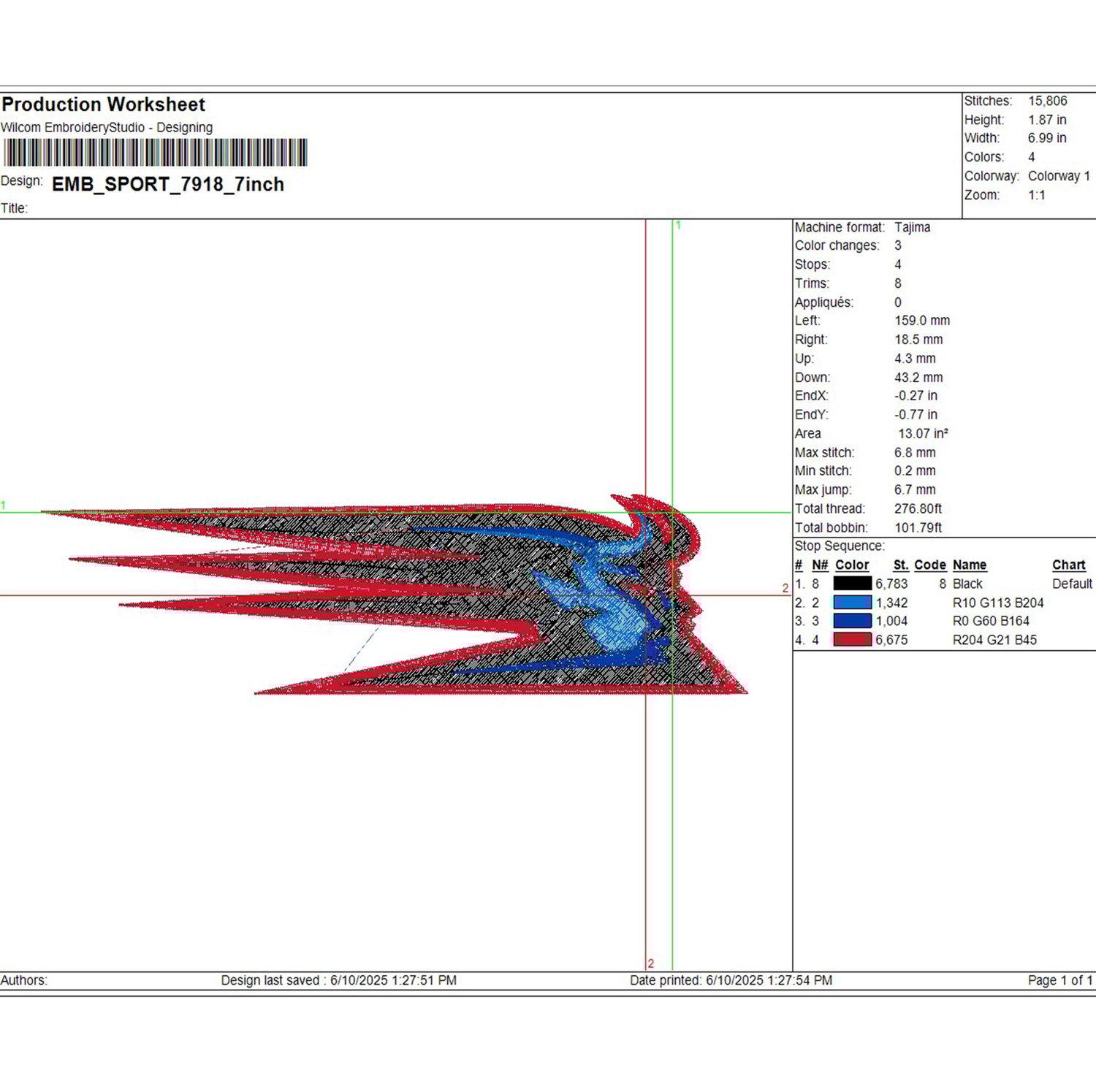
Task: Click the Zoom value 1:1
Action: pyautogui.click(x=1037, y=195)
